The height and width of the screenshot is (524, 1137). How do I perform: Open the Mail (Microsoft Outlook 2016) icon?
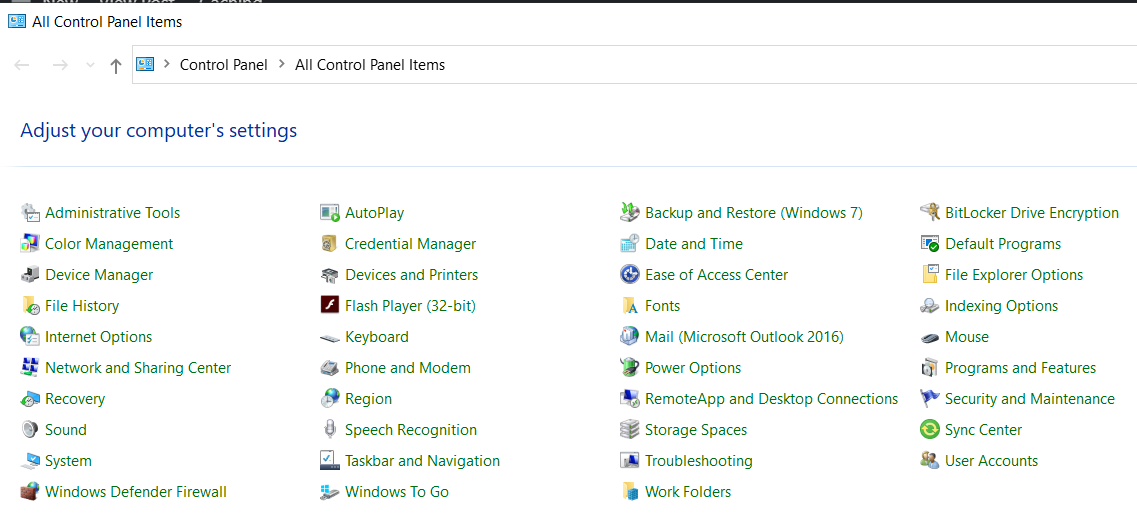[x=630, y=337]
